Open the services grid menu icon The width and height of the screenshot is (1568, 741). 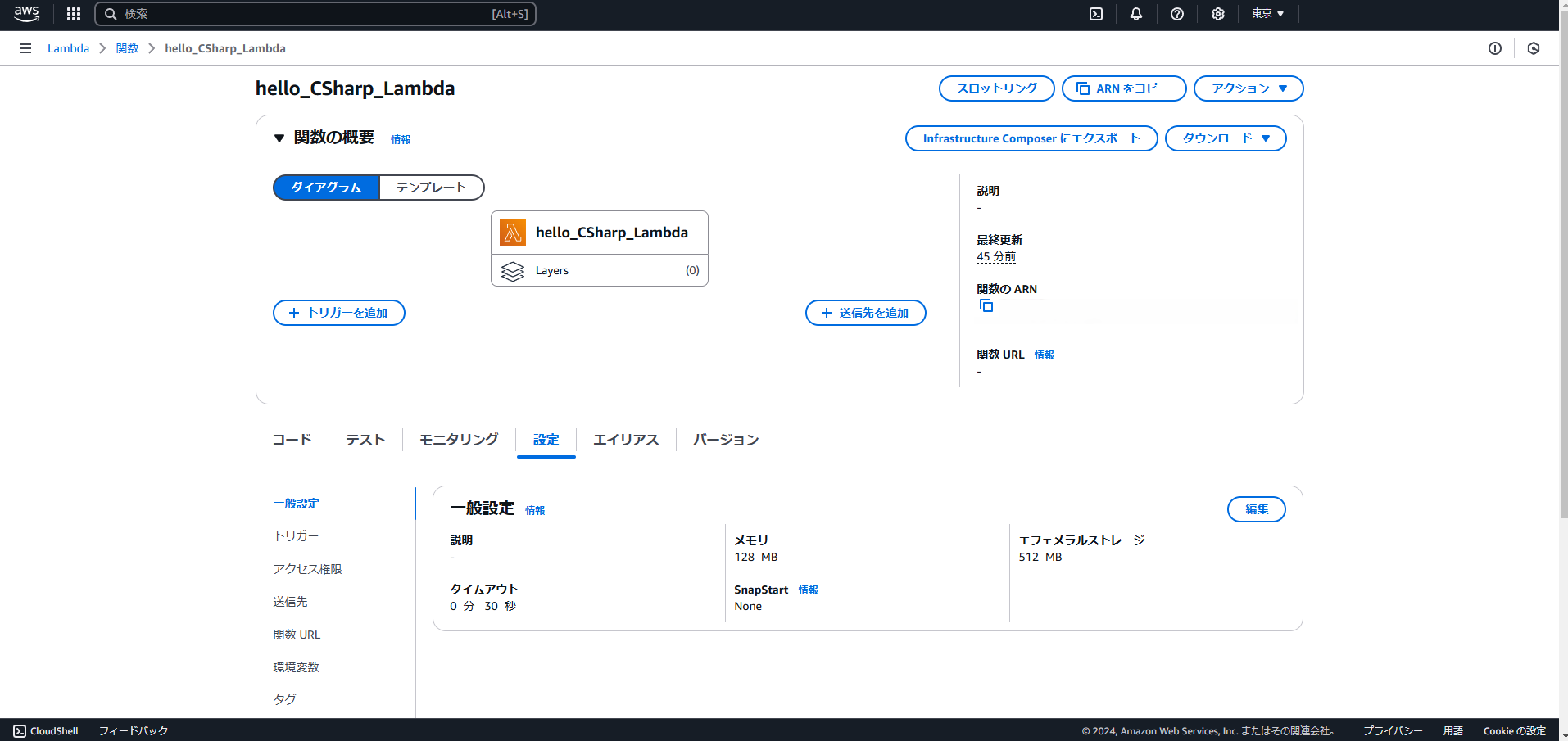coord(74,14)
